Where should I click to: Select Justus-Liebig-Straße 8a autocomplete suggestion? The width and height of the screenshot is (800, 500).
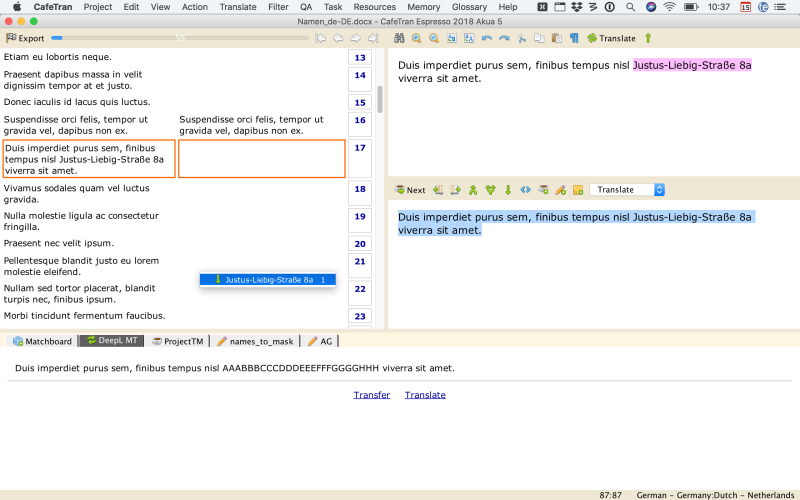coord(268,280)
